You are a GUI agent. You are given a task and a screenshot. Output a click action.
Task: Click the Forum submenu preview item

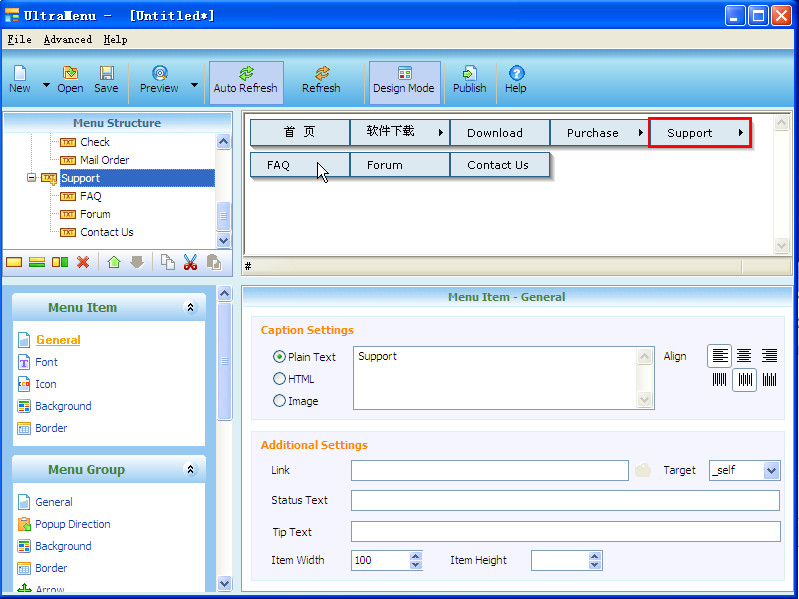click(x=400, y=165)
